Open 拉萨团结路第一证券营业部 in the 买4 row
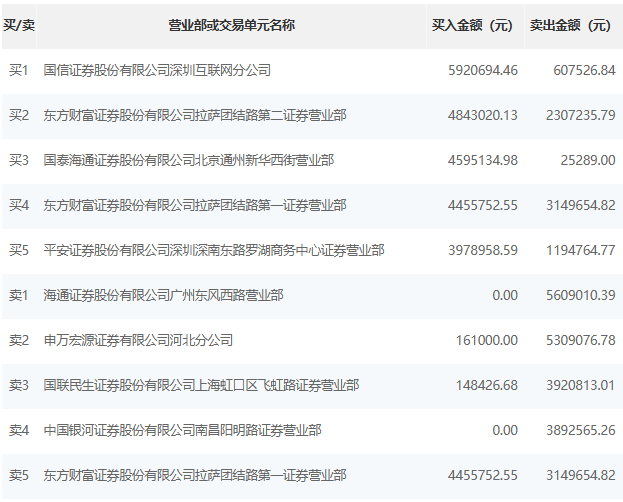This screenshot has width=623, height=502. [x=195, y=205]
